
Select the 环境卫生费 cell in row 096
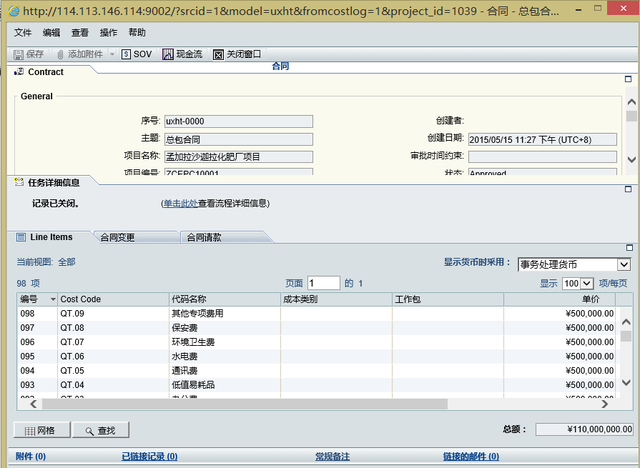pos(225,342)
